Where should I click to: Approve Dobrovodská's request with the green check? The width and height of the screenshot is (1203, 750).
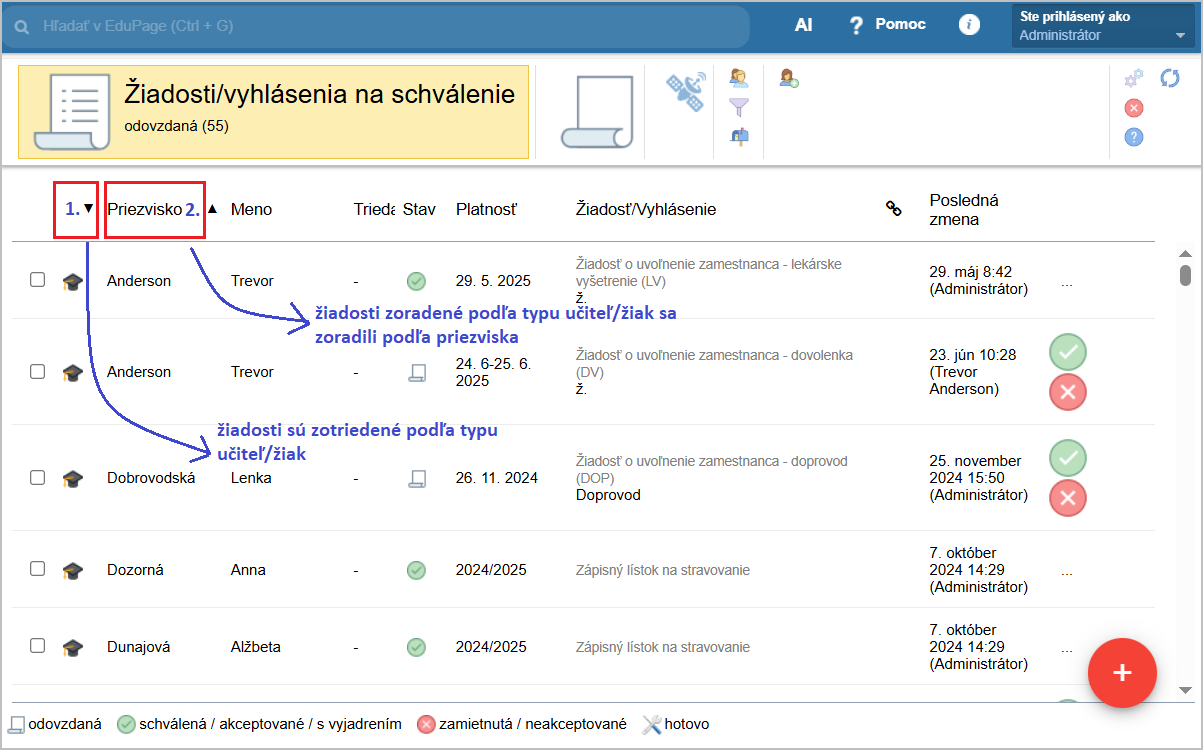(x=1067, y=458)
